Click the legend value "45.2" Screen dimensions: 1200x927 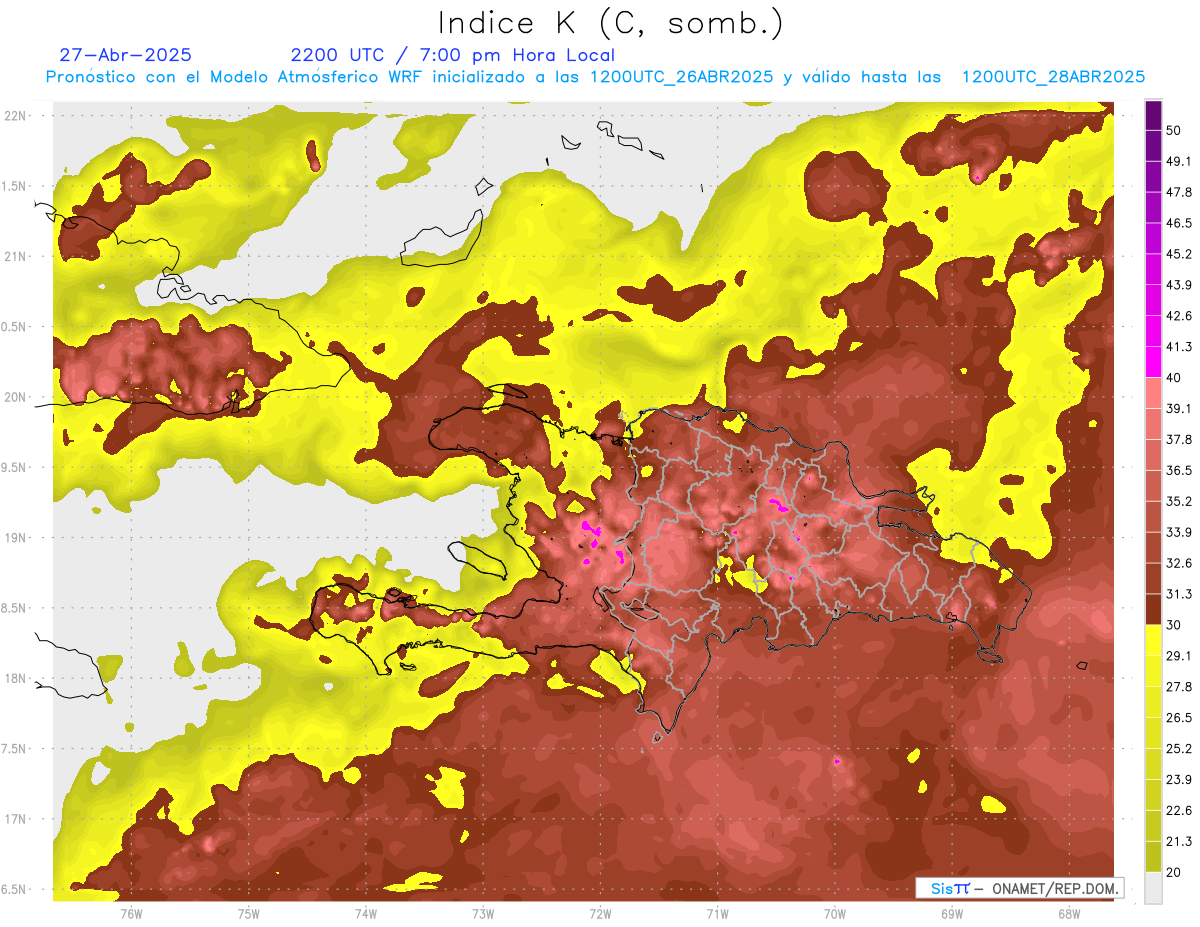(x=1179, y=254)
